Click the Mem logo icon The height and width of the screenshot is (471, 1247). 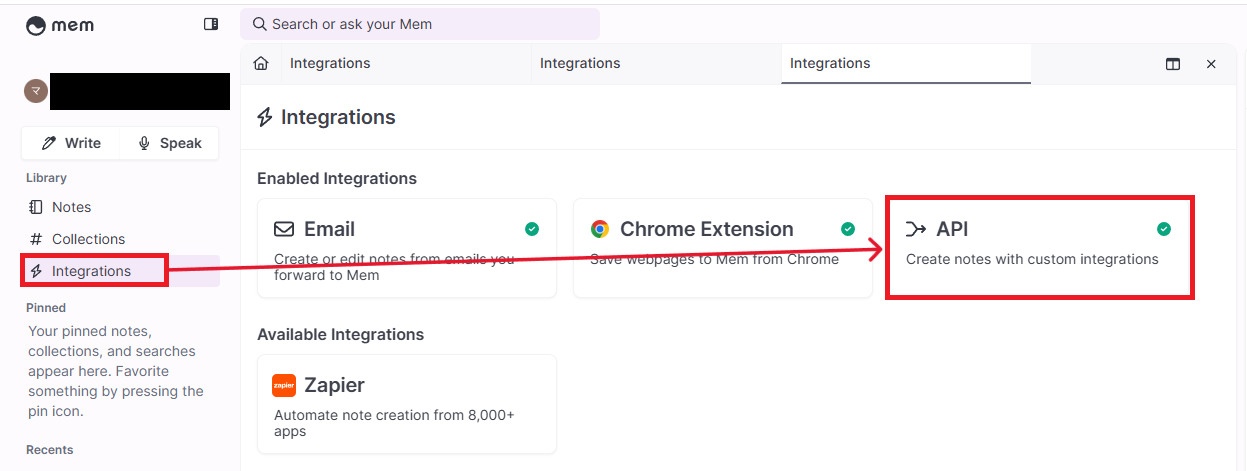(x=36, y=26)
